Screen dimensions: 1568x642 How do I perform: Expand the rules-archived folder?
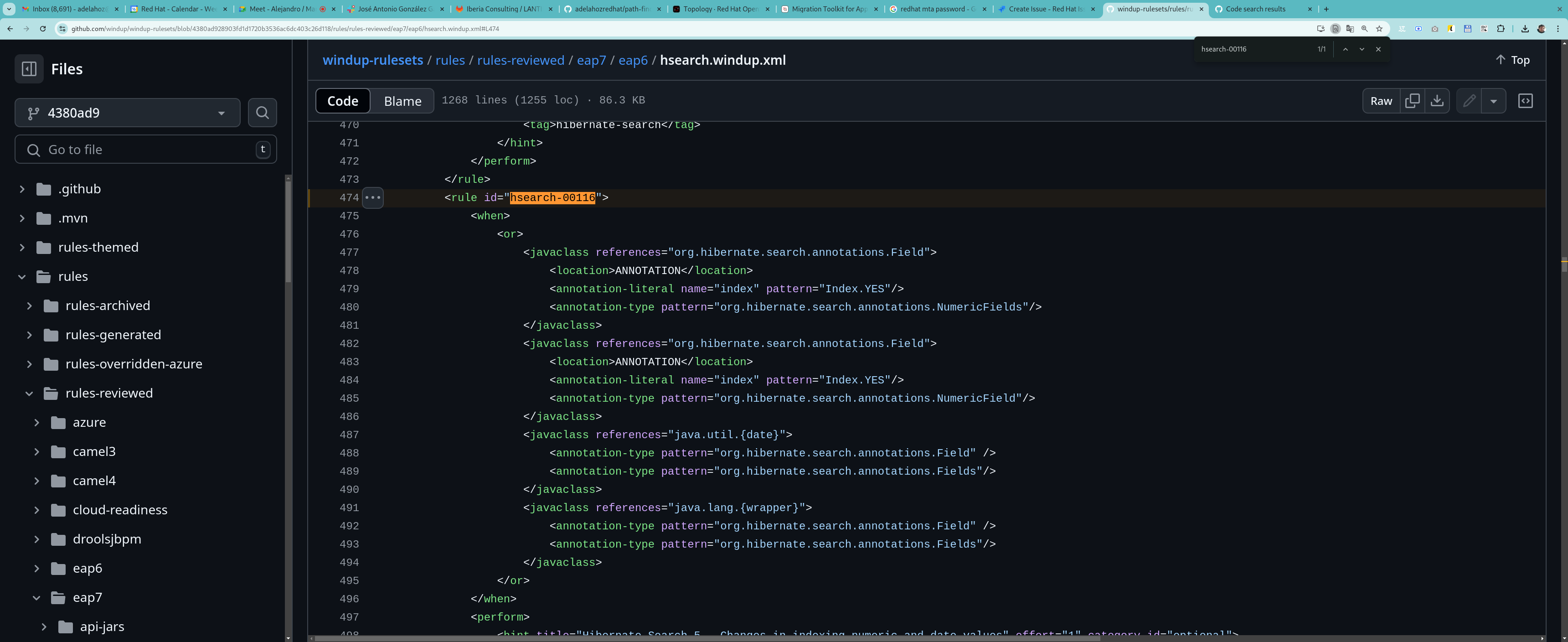(29, 306)
